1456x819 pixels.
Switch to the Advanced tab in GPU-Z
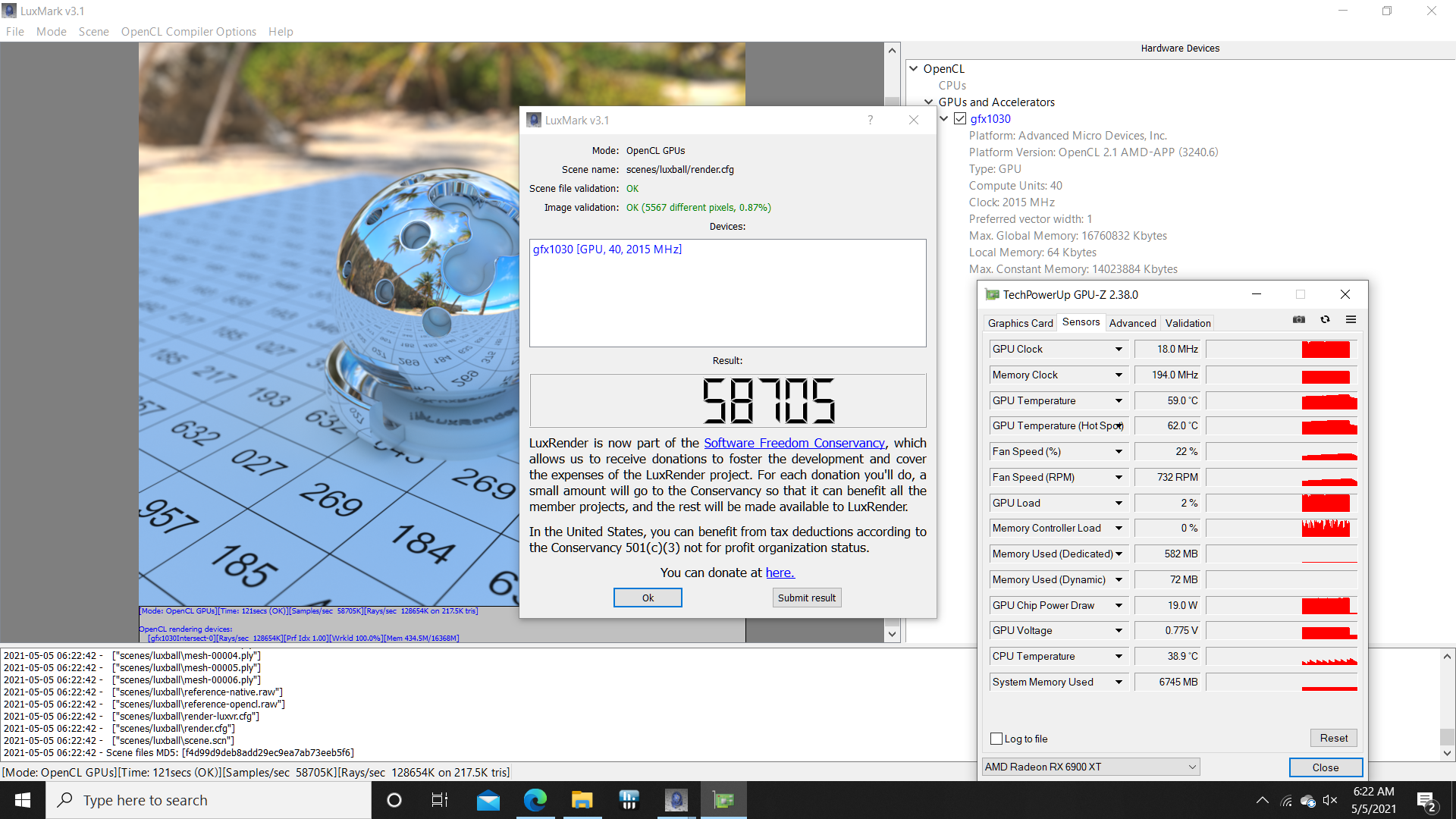point(1132,323)
